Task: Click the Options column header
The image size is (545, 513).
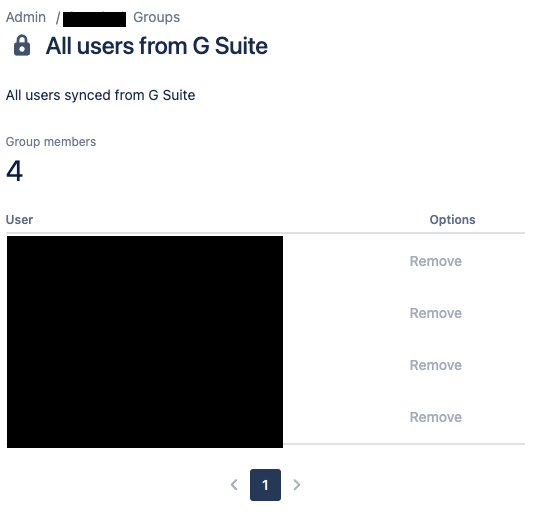Action: coord(452,220)
